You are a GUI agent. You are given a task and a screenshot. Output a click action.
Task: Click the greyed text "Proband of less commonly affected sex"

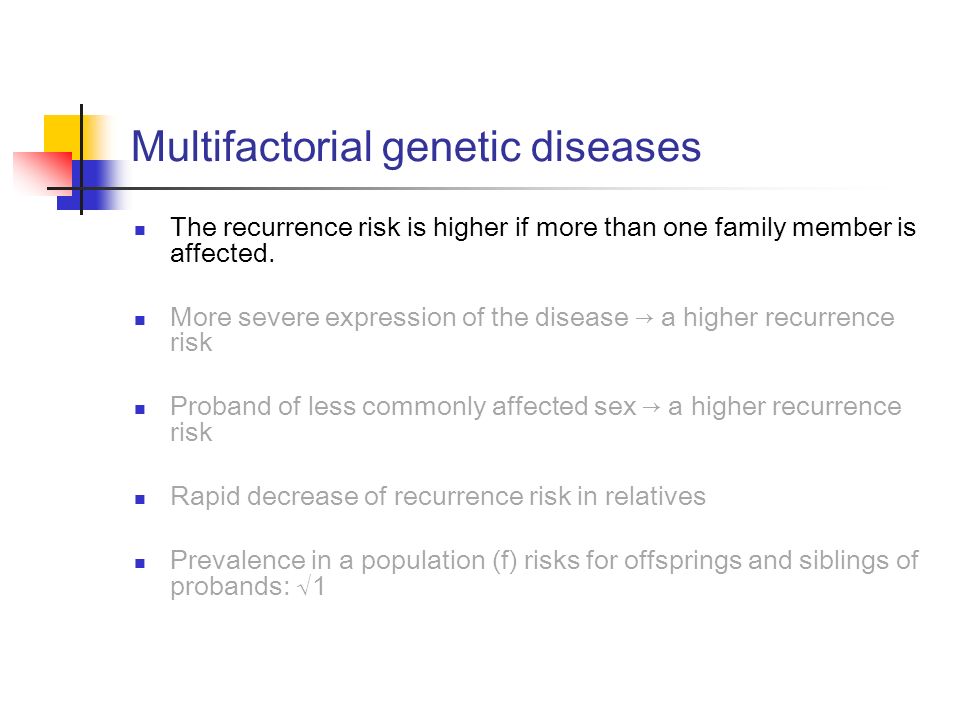(x=403, y=407)
